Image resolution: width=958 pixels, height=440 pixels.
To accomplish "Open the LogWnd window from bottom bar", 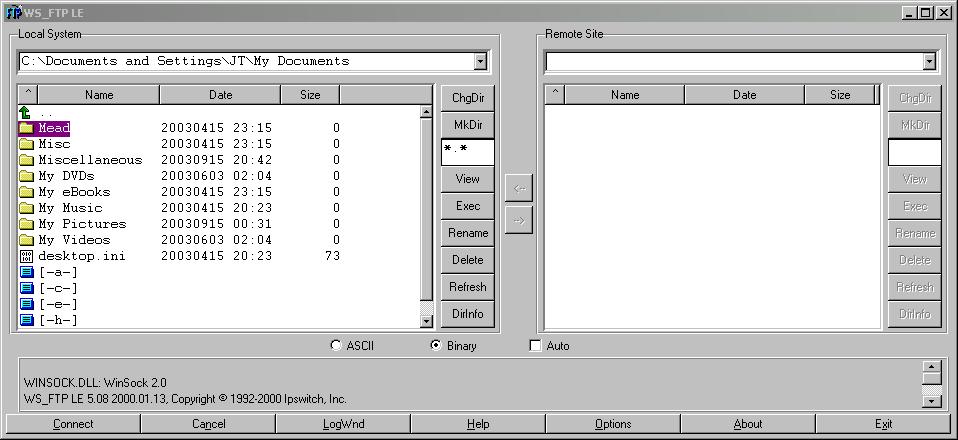I will (343, 424).
